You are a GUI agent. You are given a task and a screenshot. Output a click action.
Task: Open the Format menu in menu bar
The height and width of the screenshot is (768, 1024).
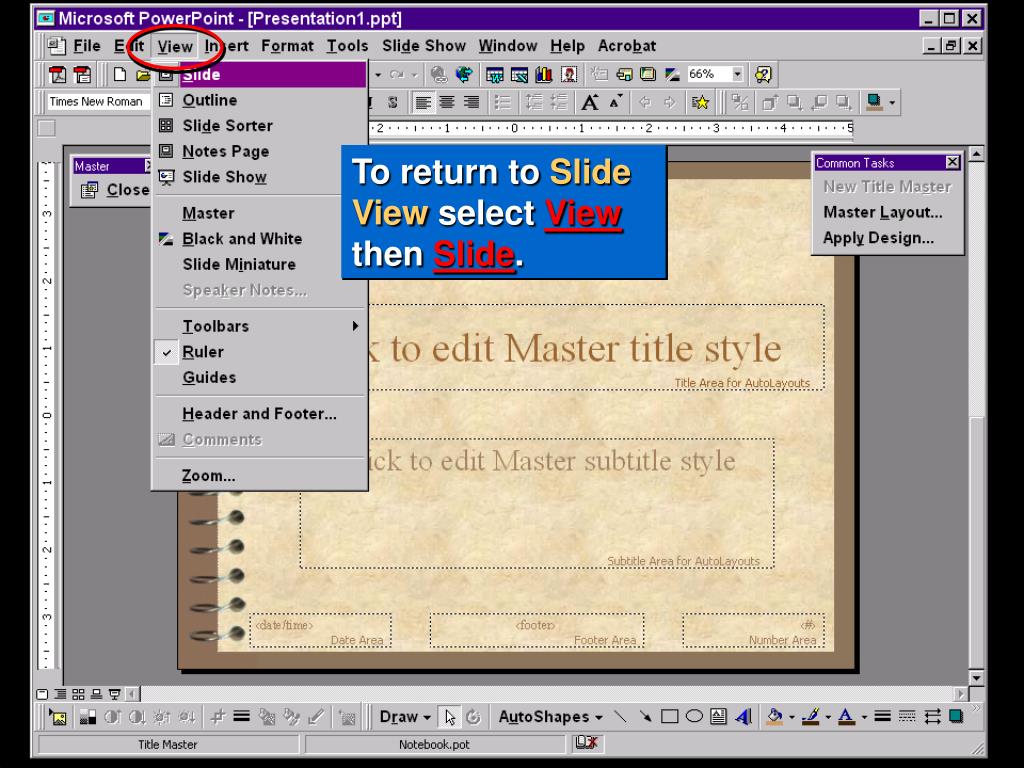pos(287,46)
